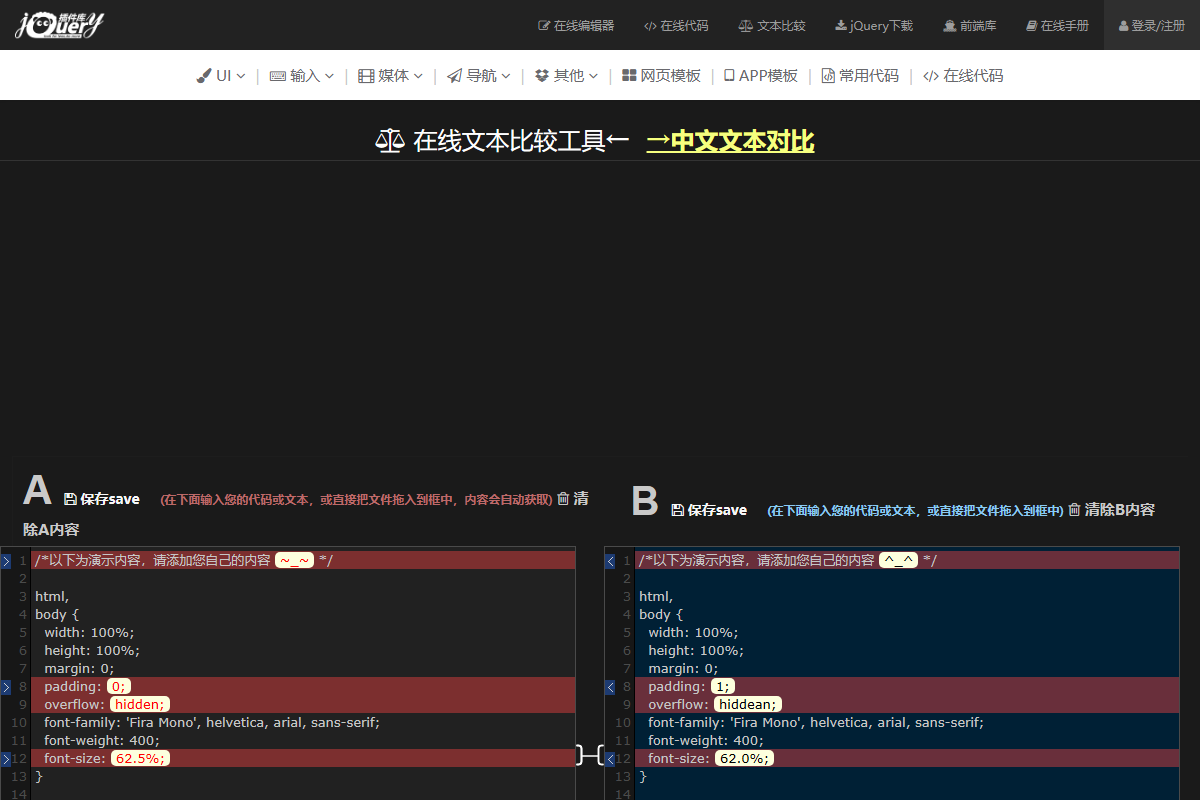Click the merge arrow on line 8 of panel B
The image size is (1200, 800).
(x=610, y=687)
